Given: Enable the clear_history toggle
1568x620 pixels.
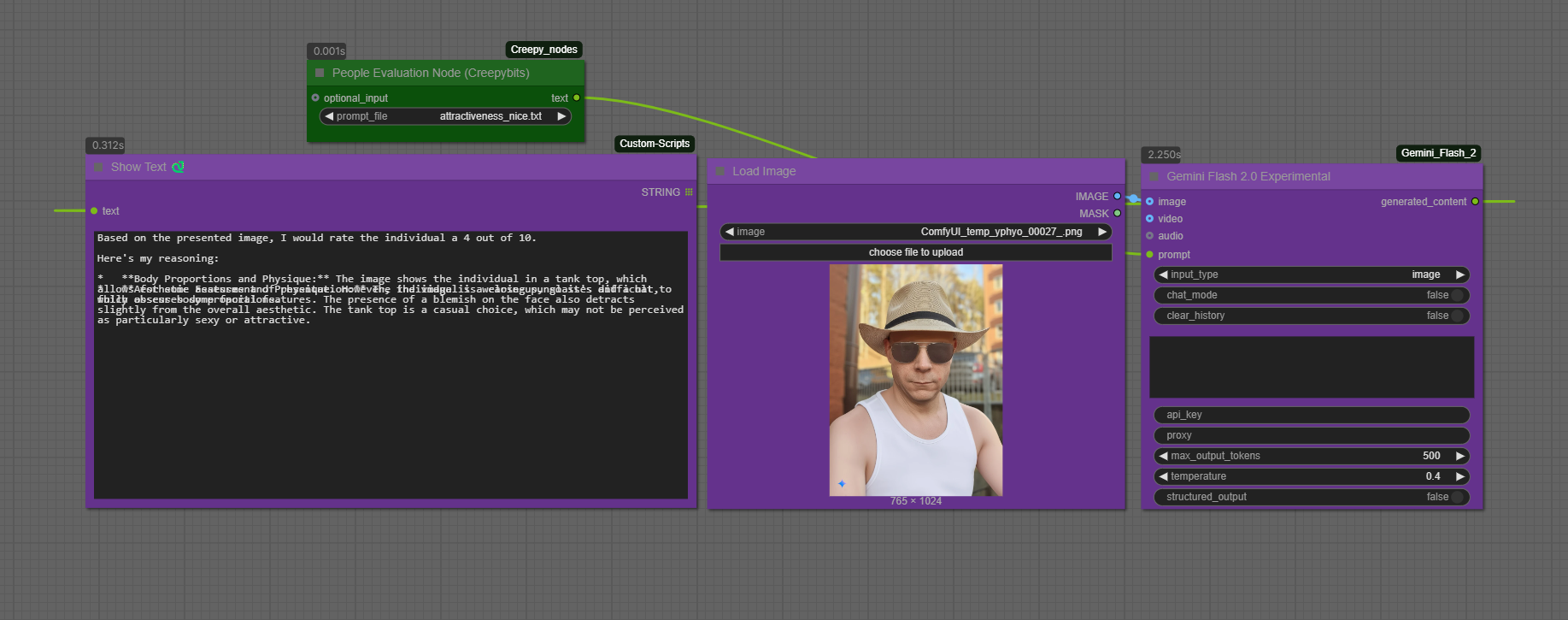Looking at the screenshot, I should point(1458,316).
